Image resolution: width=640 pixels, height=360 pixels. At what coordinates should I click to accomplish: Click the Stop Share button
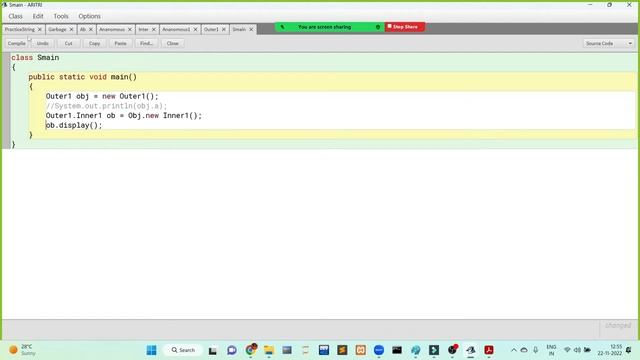(x=404, y=27)
